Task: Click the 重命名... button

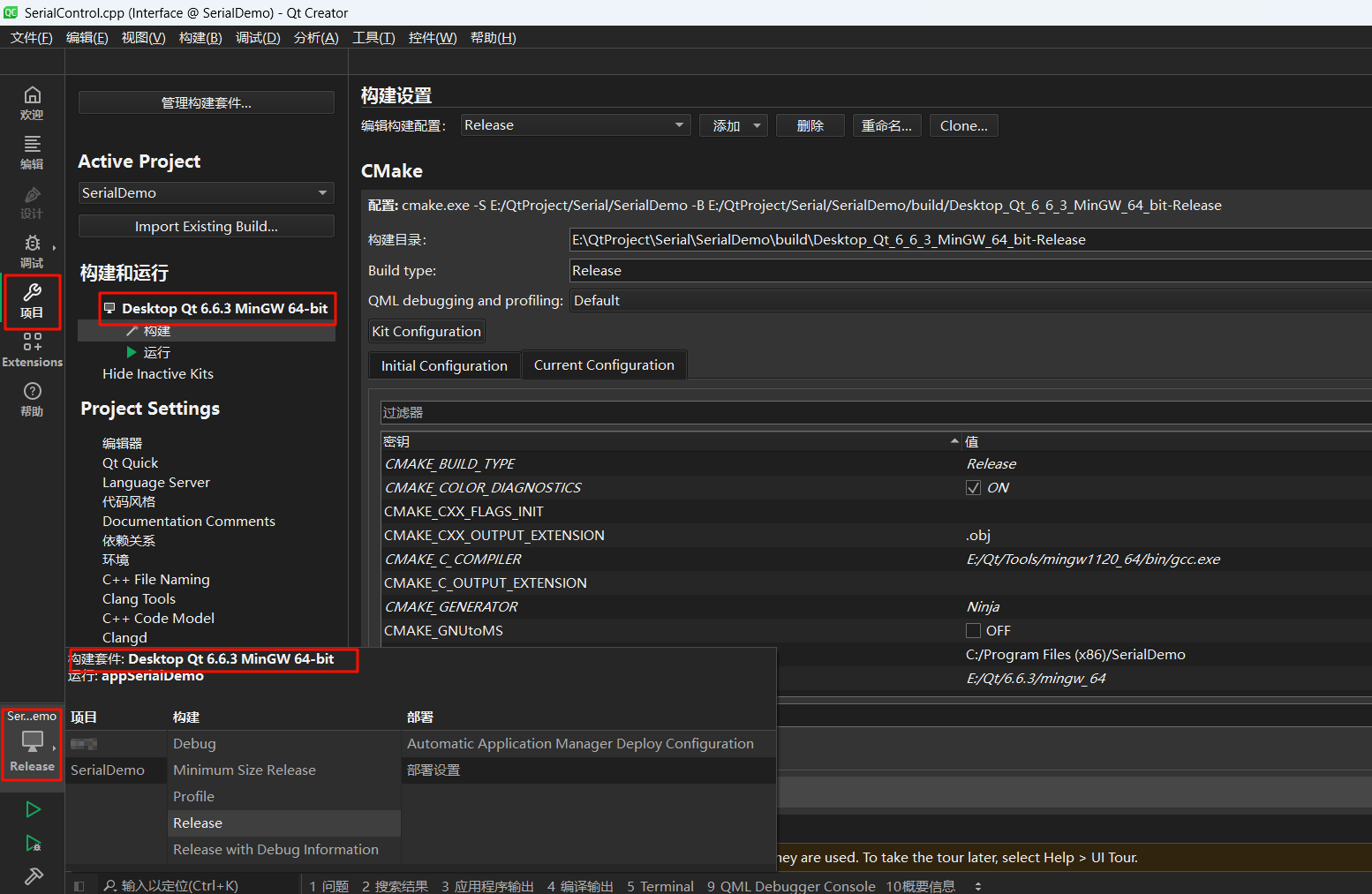Action: pyautogui.click(x=887, y=125)
